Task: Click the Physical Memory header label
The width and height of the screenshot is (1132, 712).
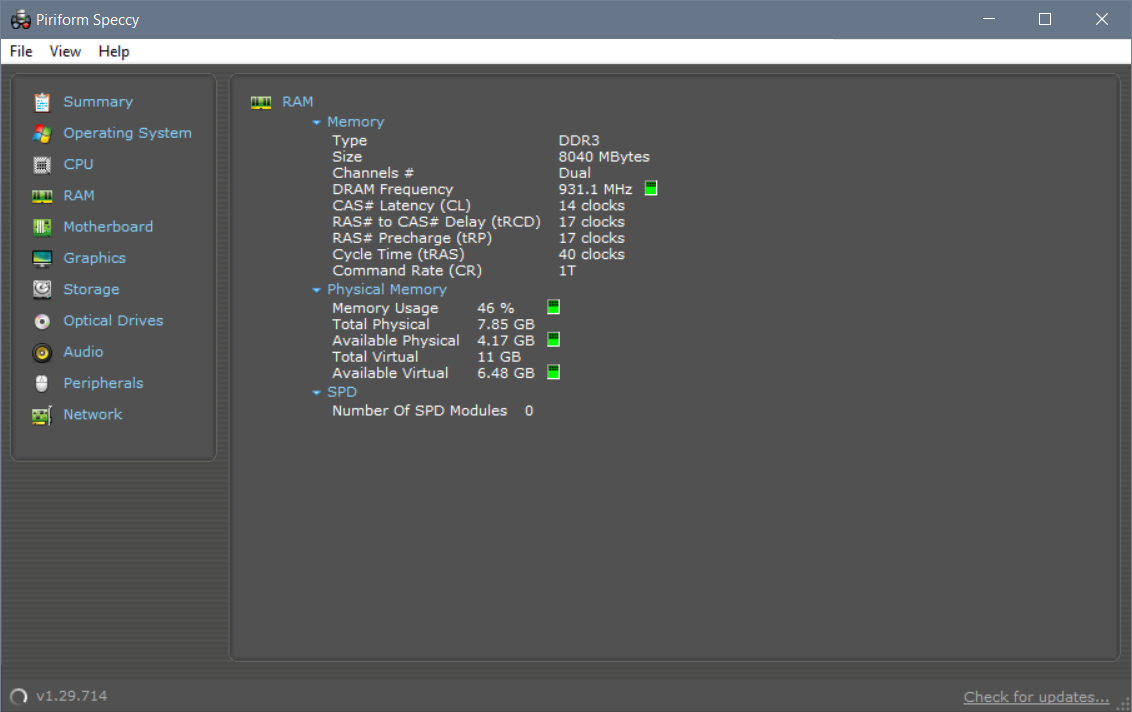Action: (x=386, y=290)
